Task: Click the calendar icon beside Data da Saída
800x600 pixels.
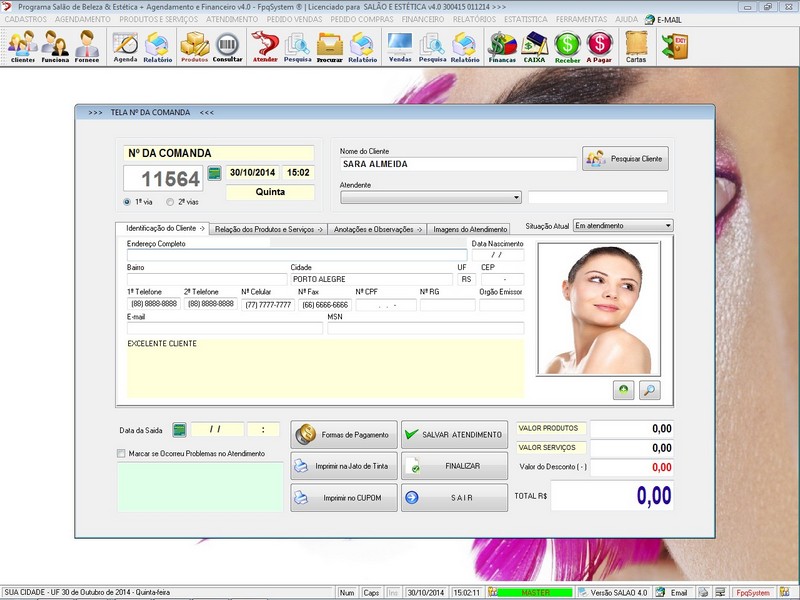Action: tap(180, 430)
